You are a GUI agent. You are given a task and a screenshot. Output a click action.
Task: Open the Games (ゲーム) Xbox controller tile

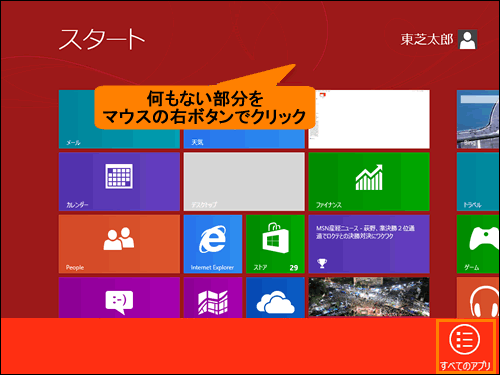tap(478, 244)
